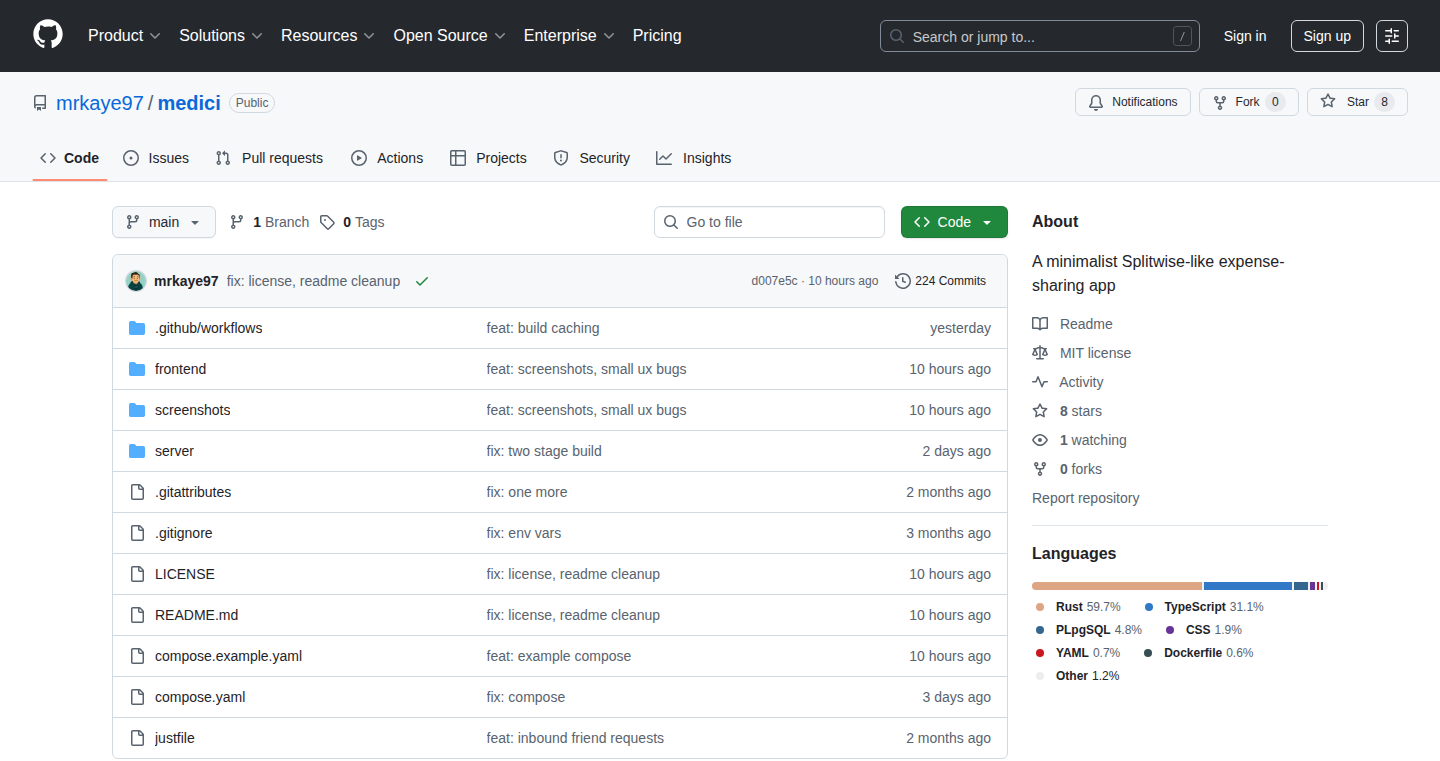Screen dimensions: 1440x761
Task: Click the Sign up button
Action: click(x=1327, y=36)
